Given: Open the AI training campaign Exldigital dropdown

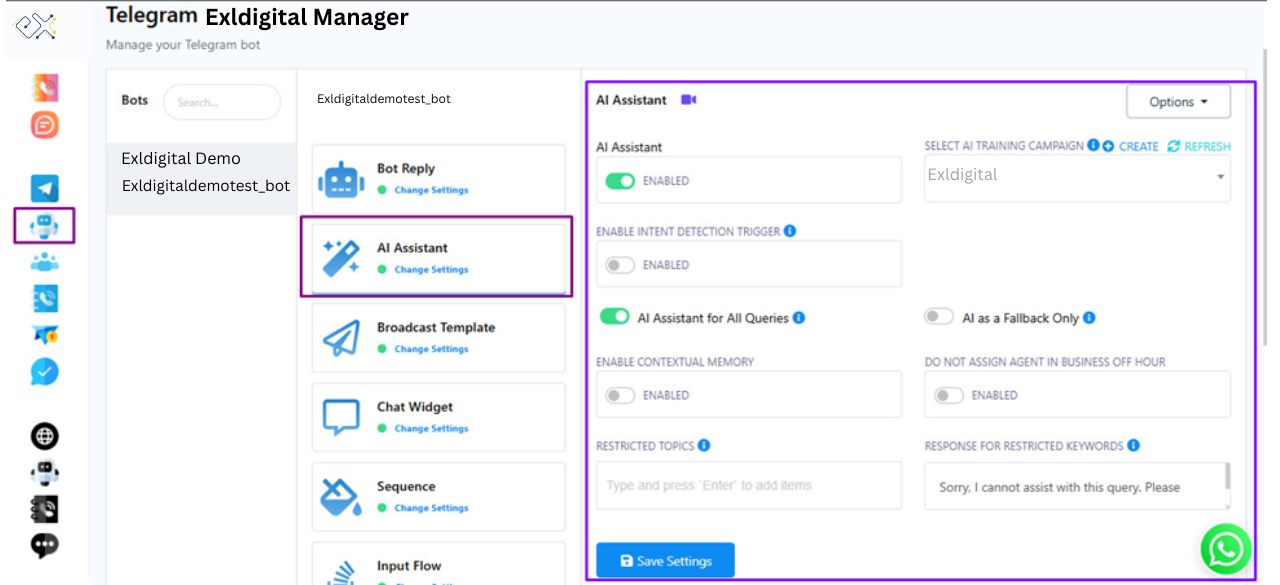Looking at the screenshot, I should 1077,178.
